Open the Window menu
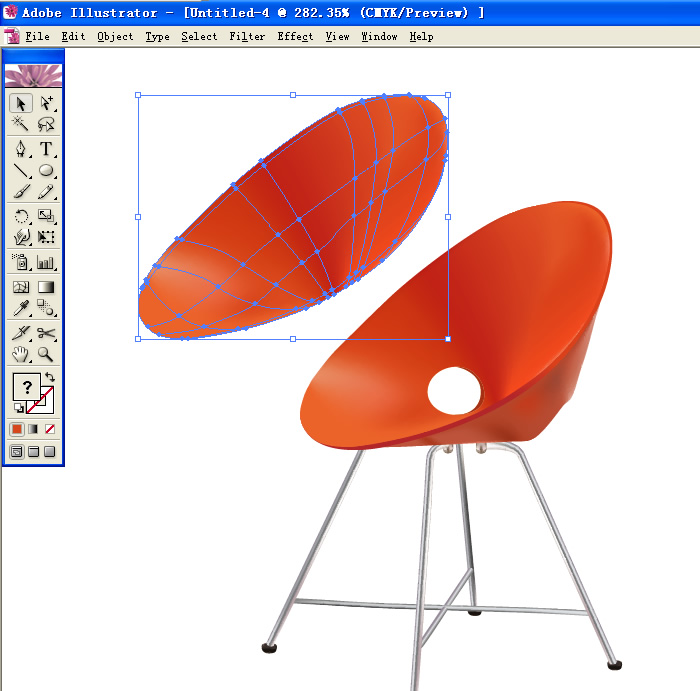 coord(379,37)
